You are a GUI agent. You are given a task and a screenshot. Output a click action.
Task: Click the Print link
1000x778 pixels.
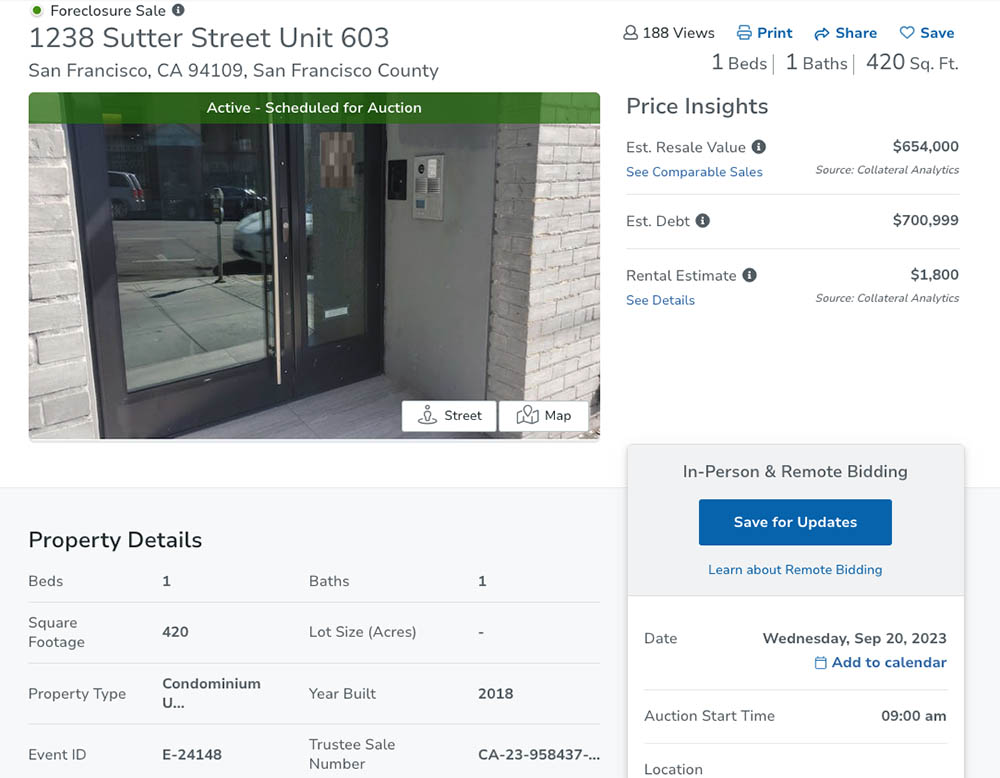(x=774, y=33)
